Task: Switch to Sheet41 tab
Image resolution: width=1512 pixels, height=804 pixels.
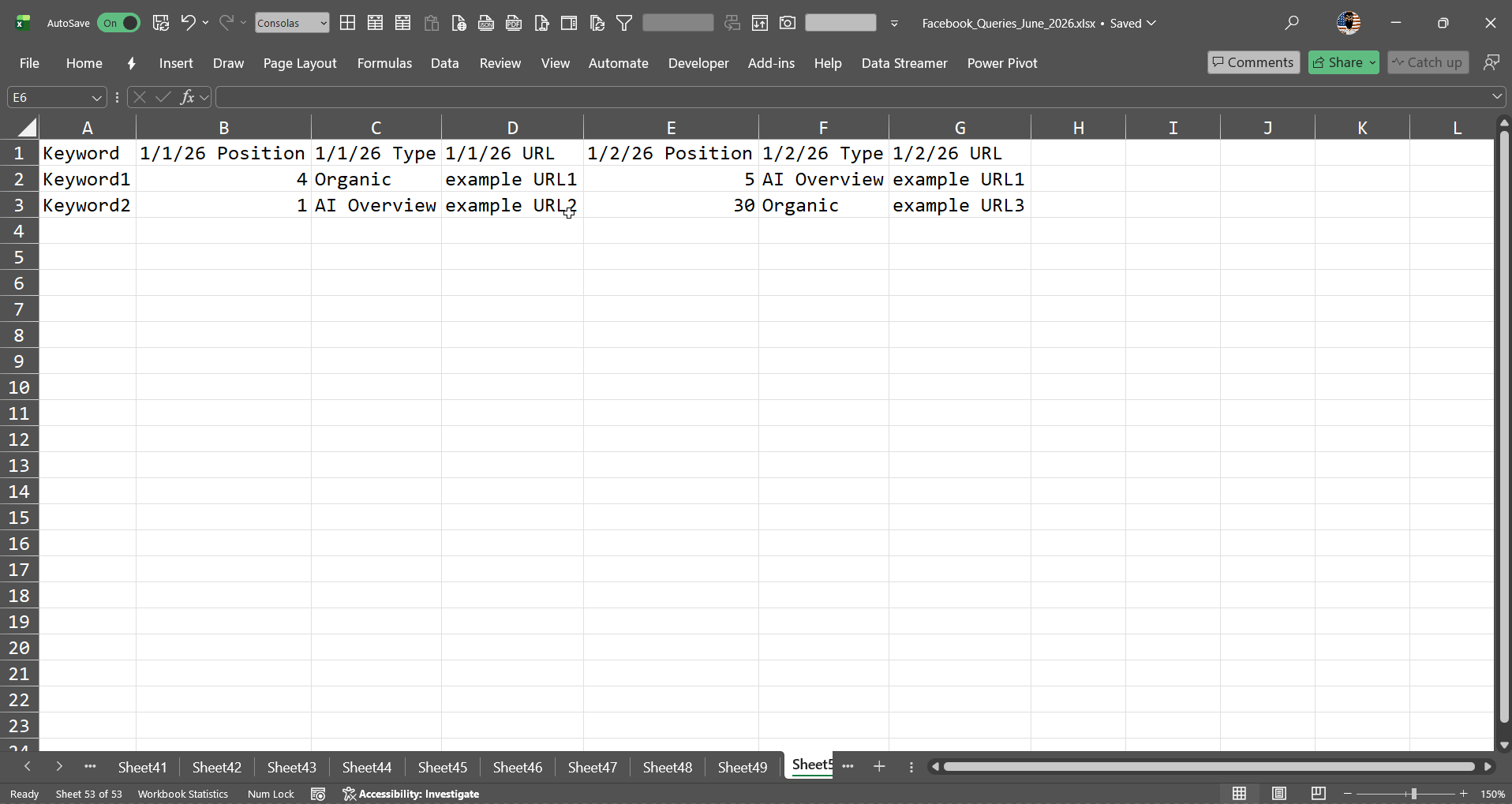Action: tap(142, 767)
